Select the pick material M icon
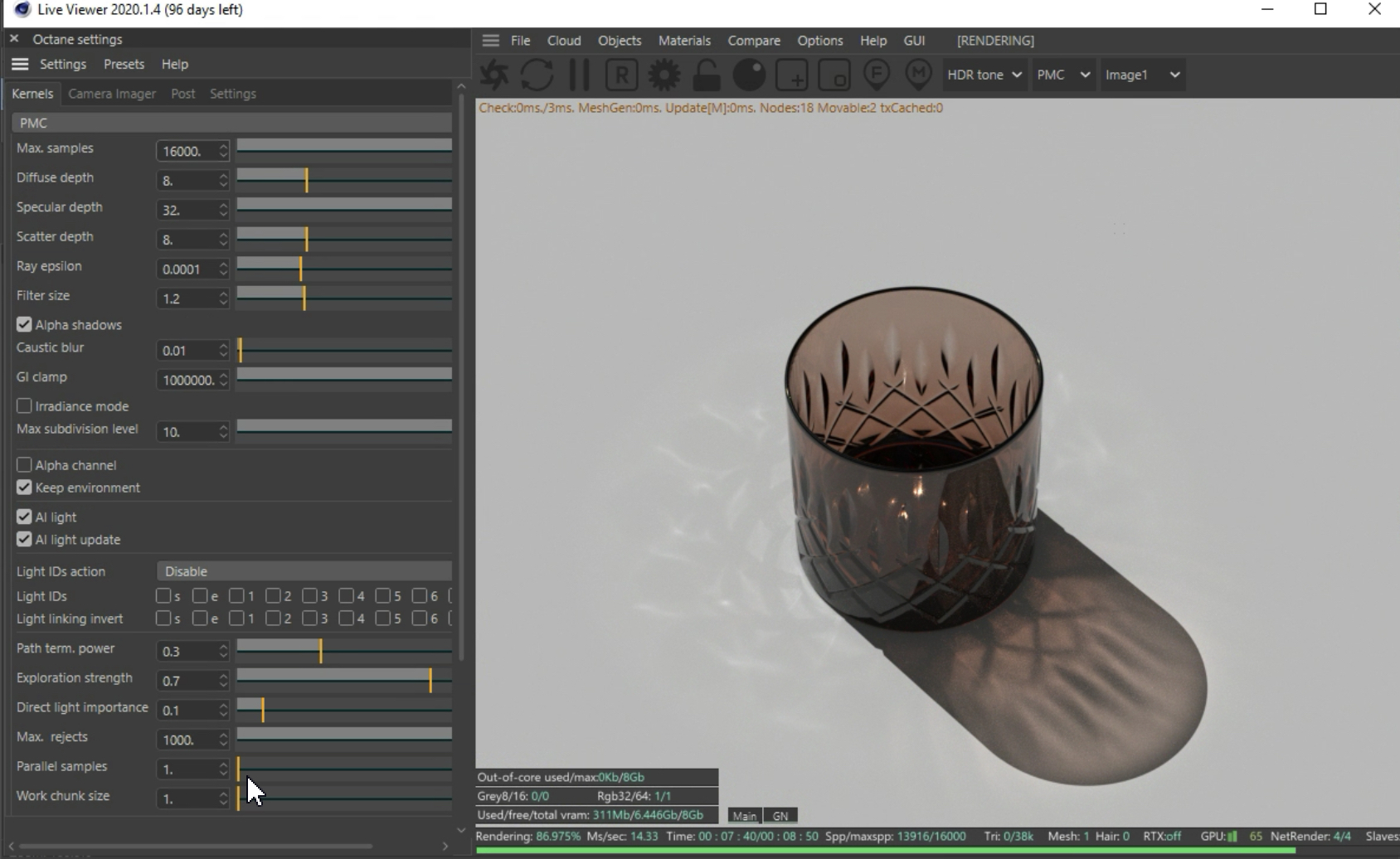The width and height of the screenshot is (1400, 859). click(918, 75)
